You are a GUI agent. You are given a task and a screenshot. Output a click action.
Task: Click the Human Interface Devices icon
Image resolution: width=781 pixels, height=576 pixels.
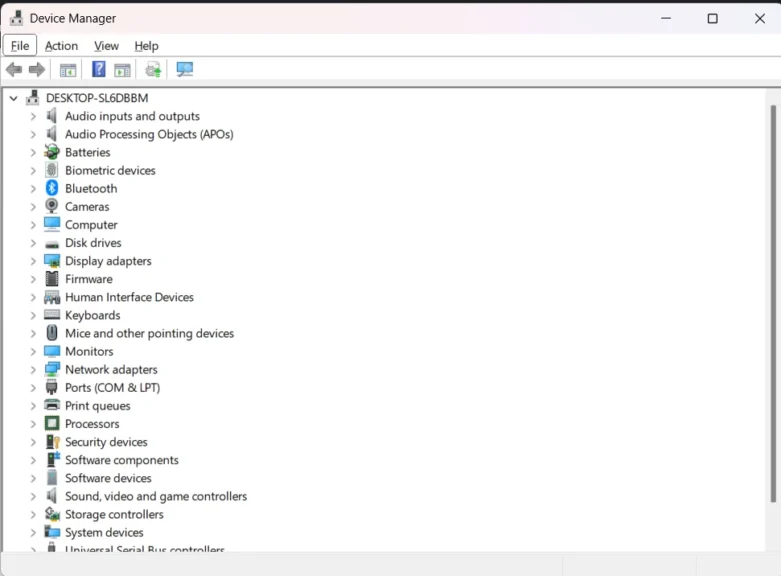52,297
